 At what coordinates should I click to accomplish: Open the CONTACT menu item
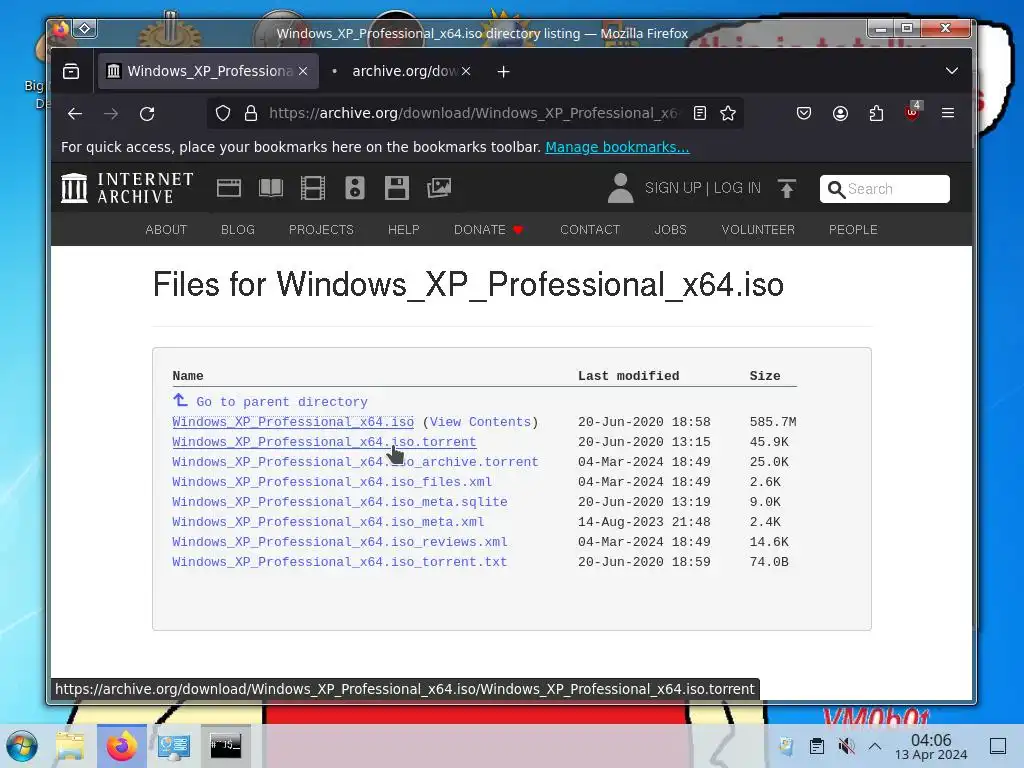pos(590,230)
